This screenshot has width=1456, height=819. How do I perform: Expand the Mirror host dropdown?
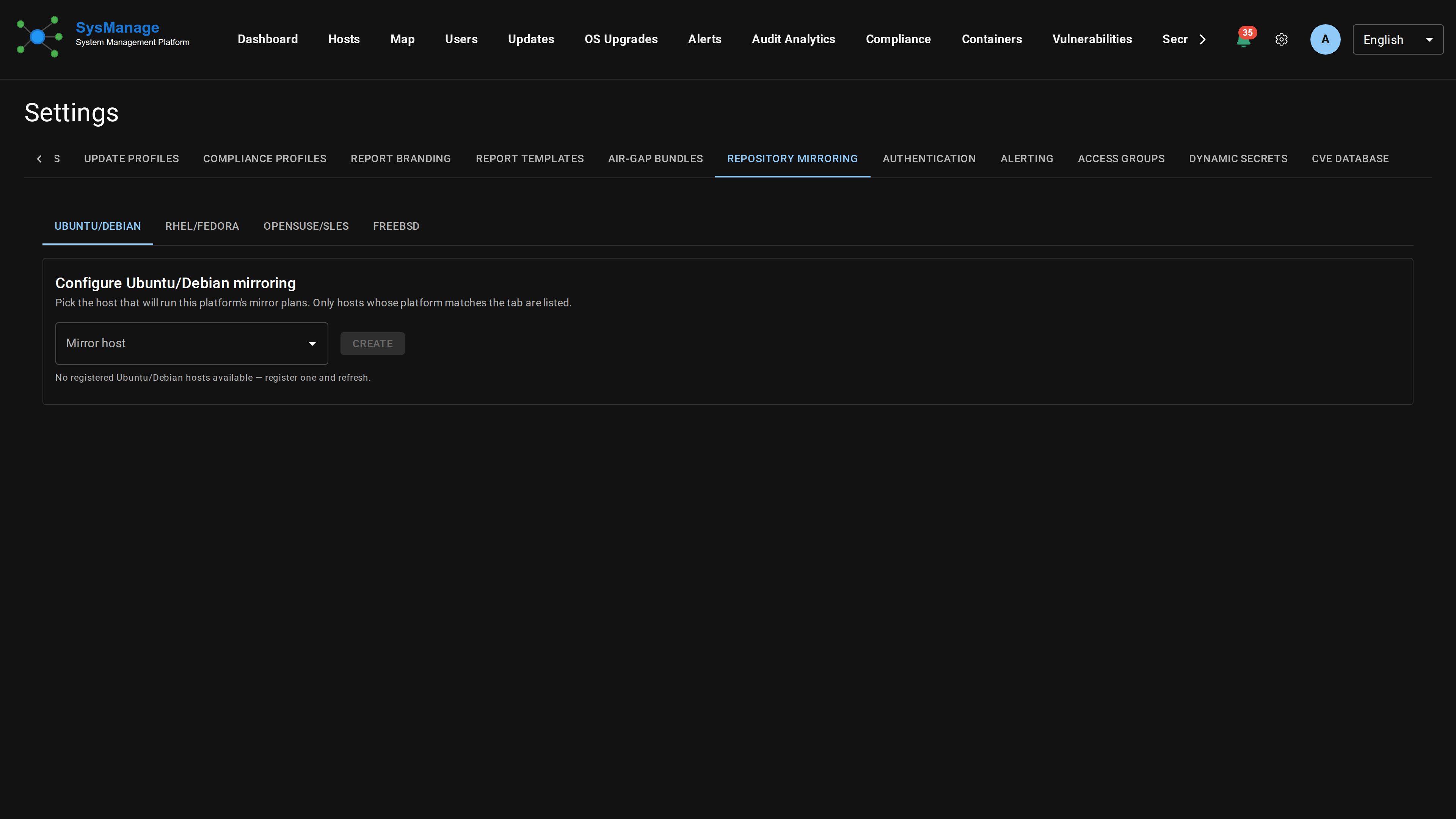pyautogui.click(x=191, y=343)
